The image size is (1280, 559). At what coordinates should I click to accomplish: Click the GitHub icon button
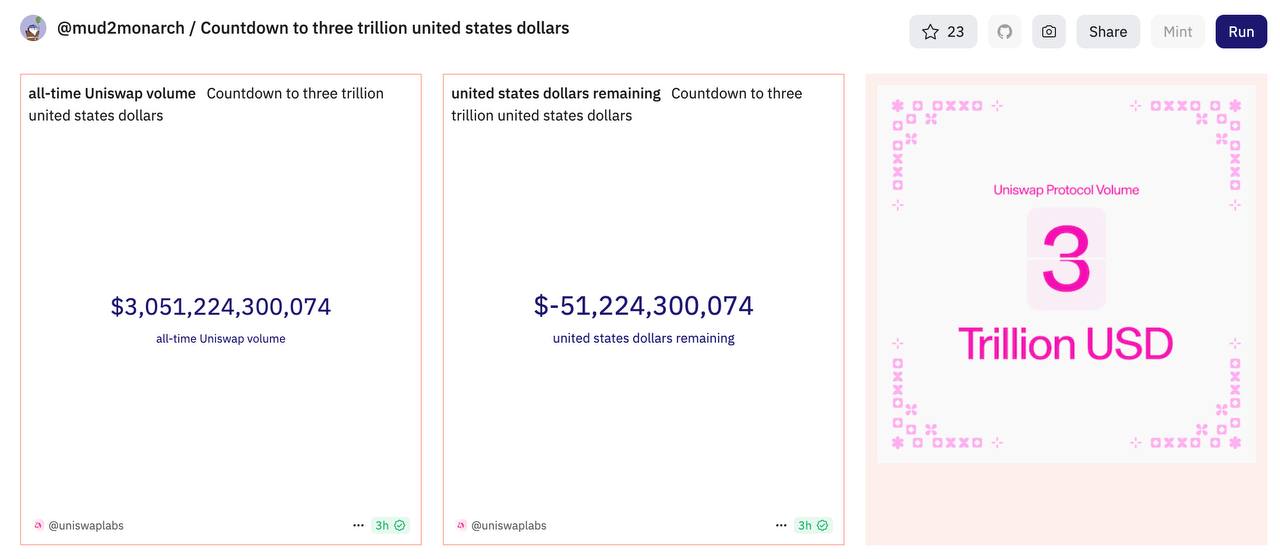(x=1004, y=32)
